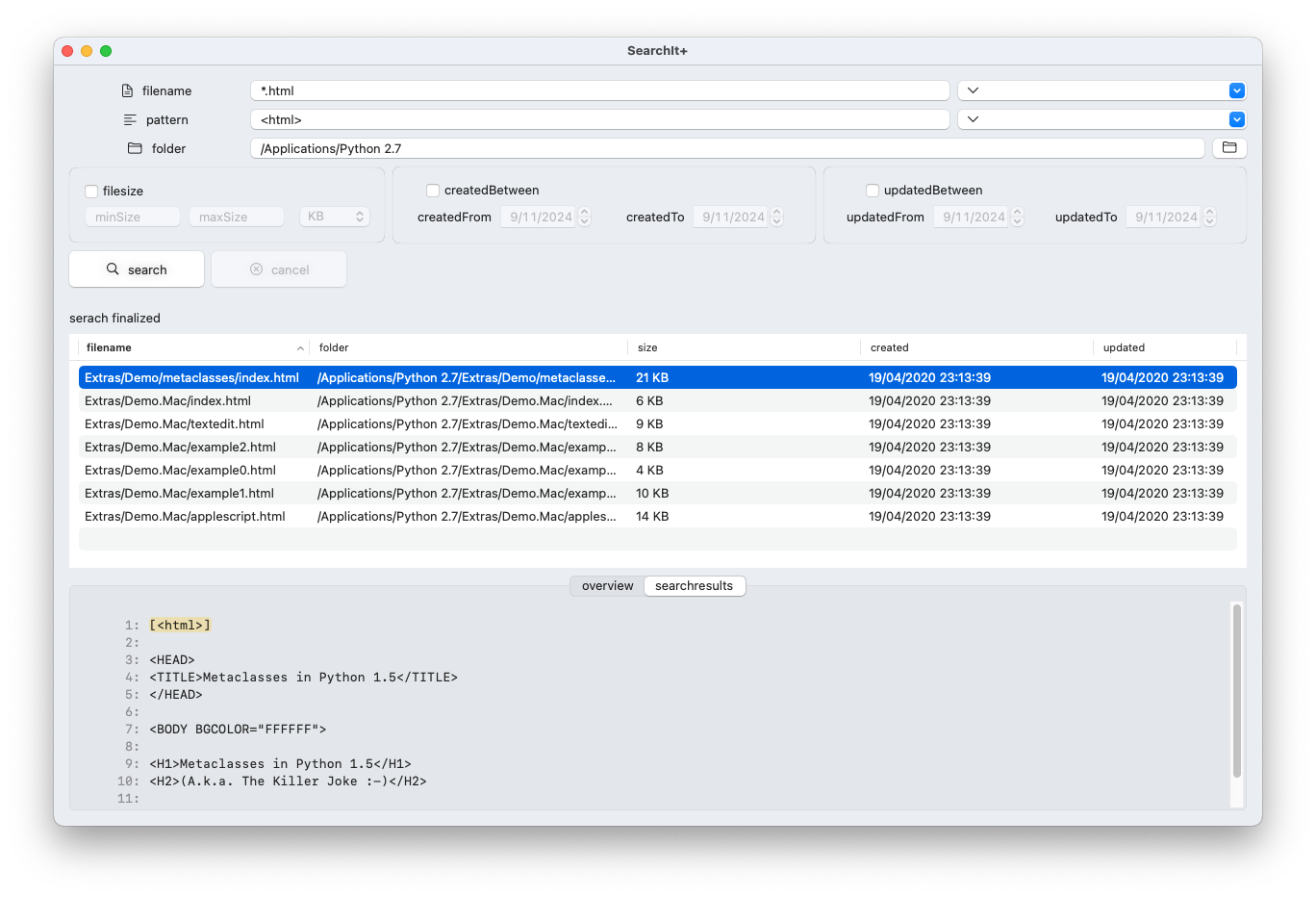Switch to the overview tab
1316x897 pixels.
coord(606,585)
